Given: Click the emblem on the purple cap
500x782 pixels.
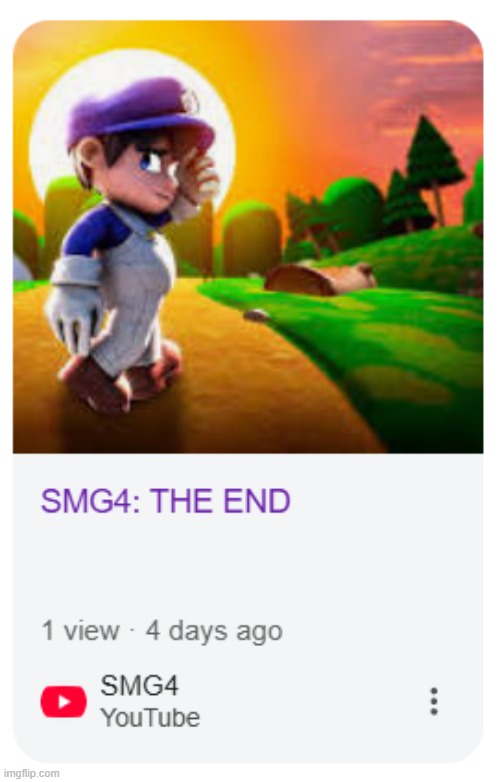Looking at the screenshot, I should pos(189,101).
